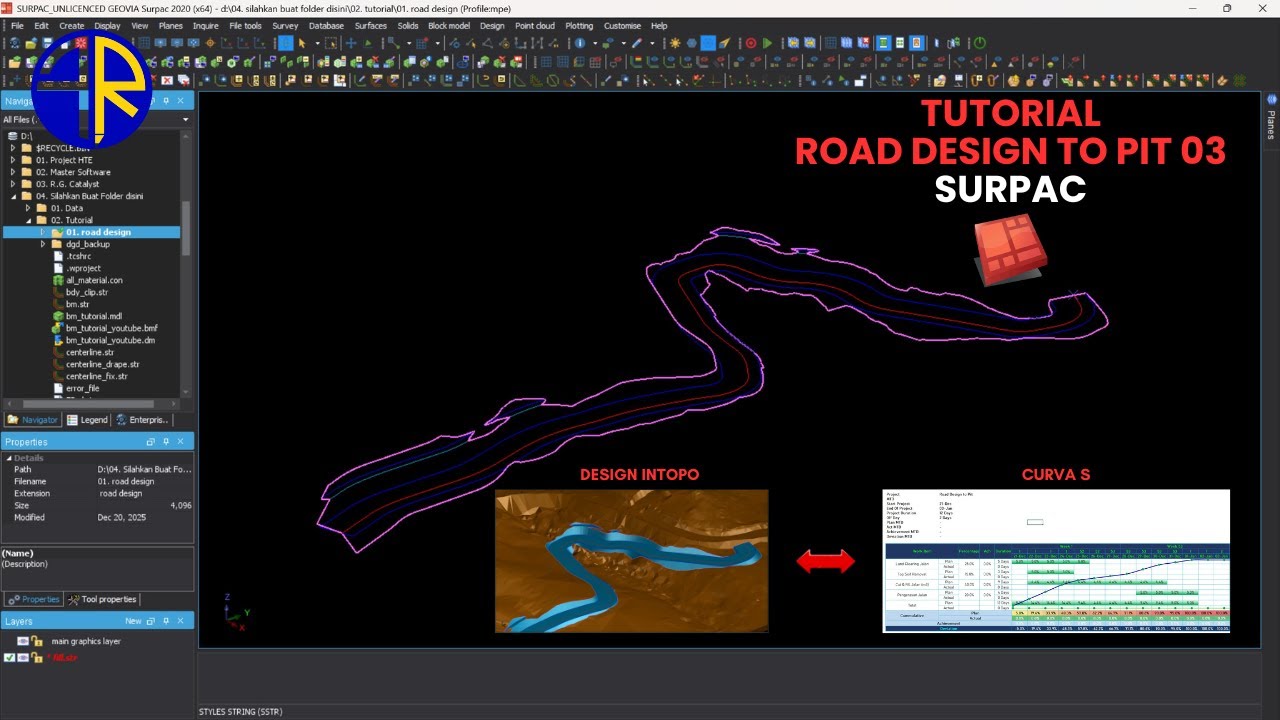Float the Properties panel using its window icon
The width and height of the screenshot is (1280, 720).
tap(151, 441)
